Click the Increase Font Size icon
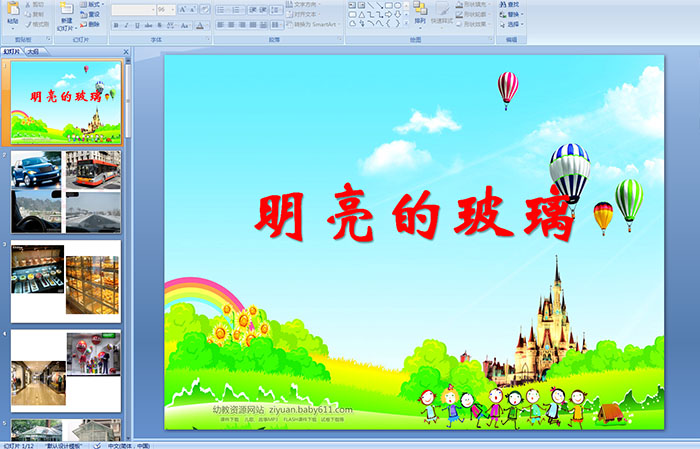700x449 pixels. [181, 9]
